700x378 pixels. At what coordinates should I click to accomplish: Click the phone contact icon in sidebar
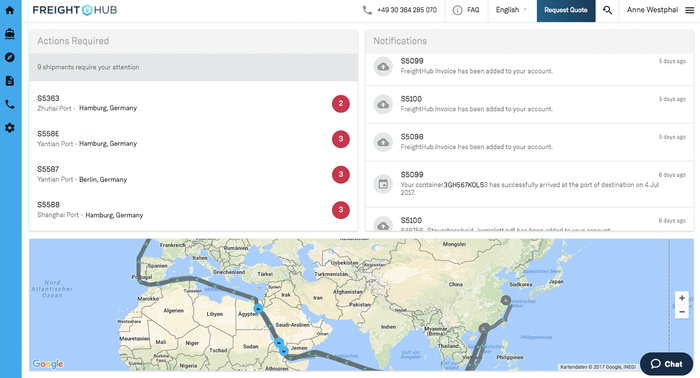click(x=9, y=104)
